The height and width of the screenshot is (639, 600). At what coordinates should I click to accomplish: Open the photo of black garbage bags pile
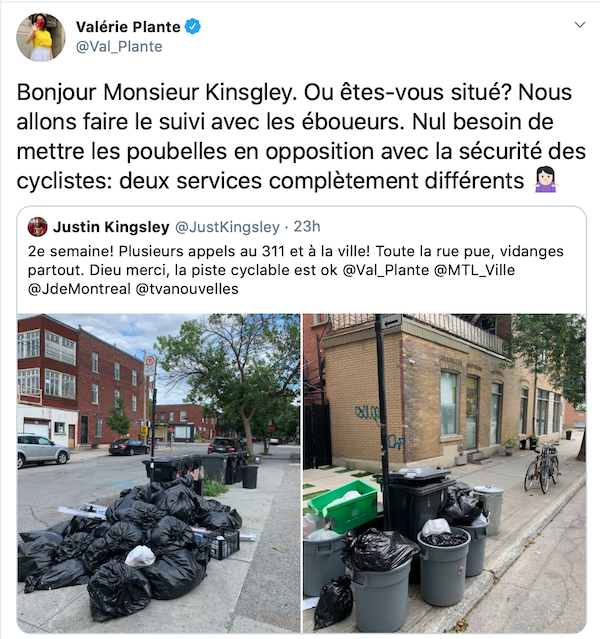coord(159,473)
